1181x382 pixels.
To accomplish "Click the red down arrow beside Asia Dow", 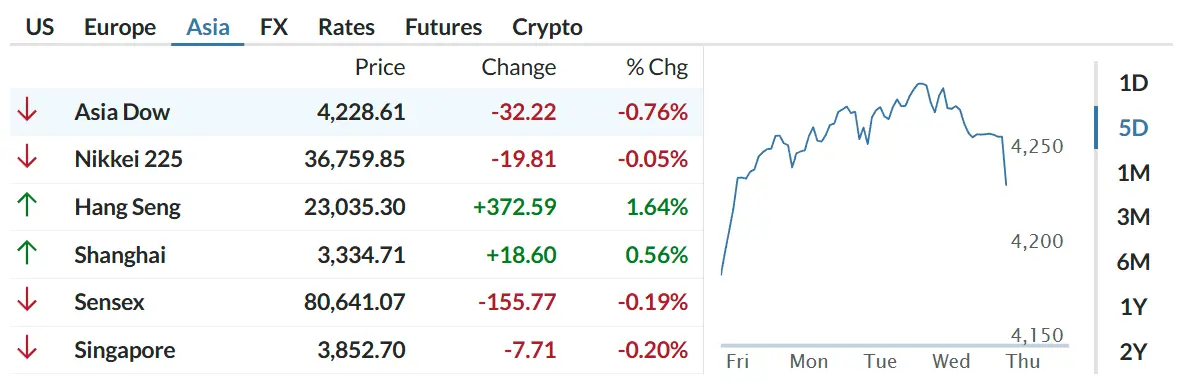I will tap(27, 112).
